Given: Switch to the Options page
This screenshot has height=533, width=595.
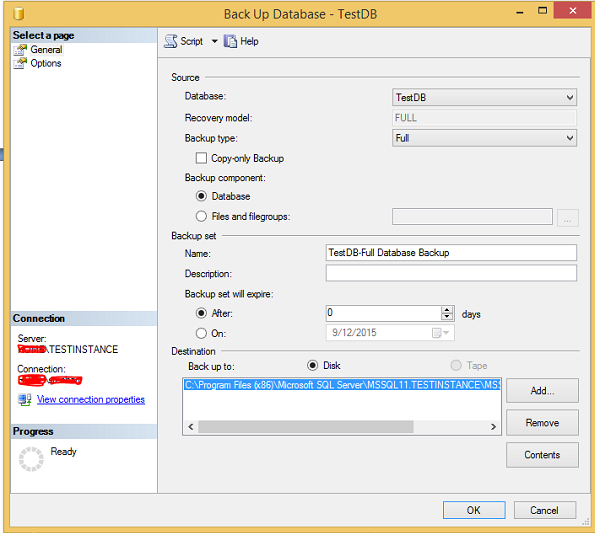Looking at the screenshot, I should 46,63.
